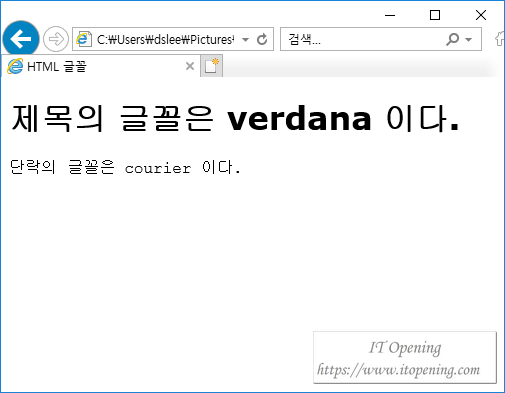Close the HTML 글꼴 tab
The image size is (505, 393).
[x=190, y=66]
